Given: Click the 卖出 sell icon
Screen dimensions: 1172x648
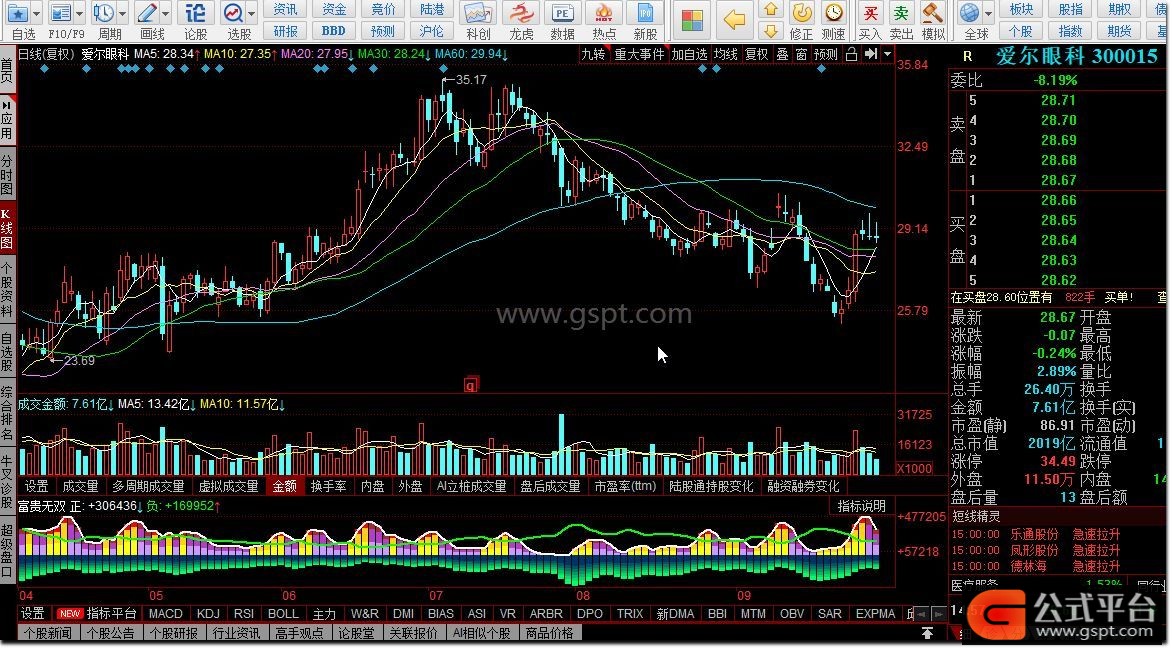Looking at the screenshot, I should tap(901, 13).
